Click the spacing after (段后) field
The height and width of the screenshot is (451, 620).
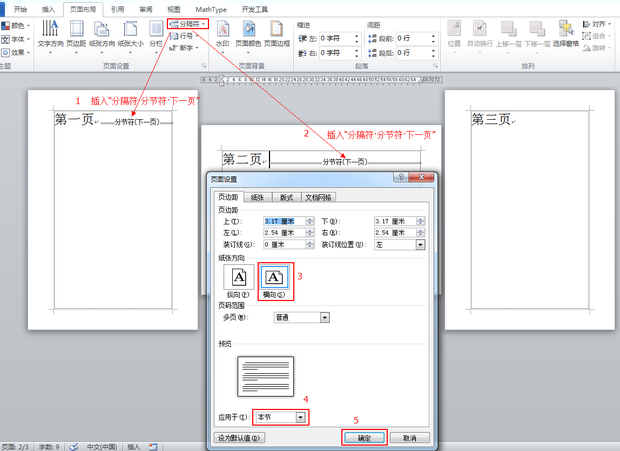tap(416, 53)
